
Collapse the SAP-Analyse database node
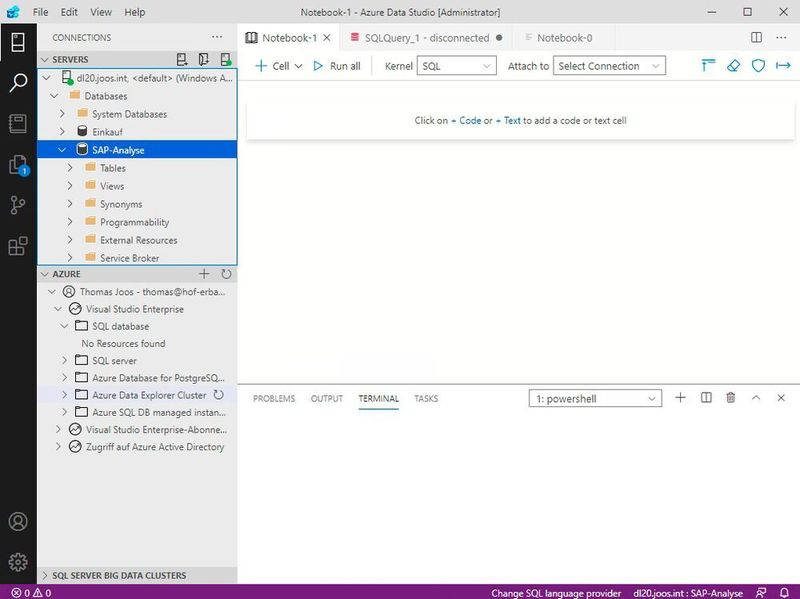pos(62,149)
